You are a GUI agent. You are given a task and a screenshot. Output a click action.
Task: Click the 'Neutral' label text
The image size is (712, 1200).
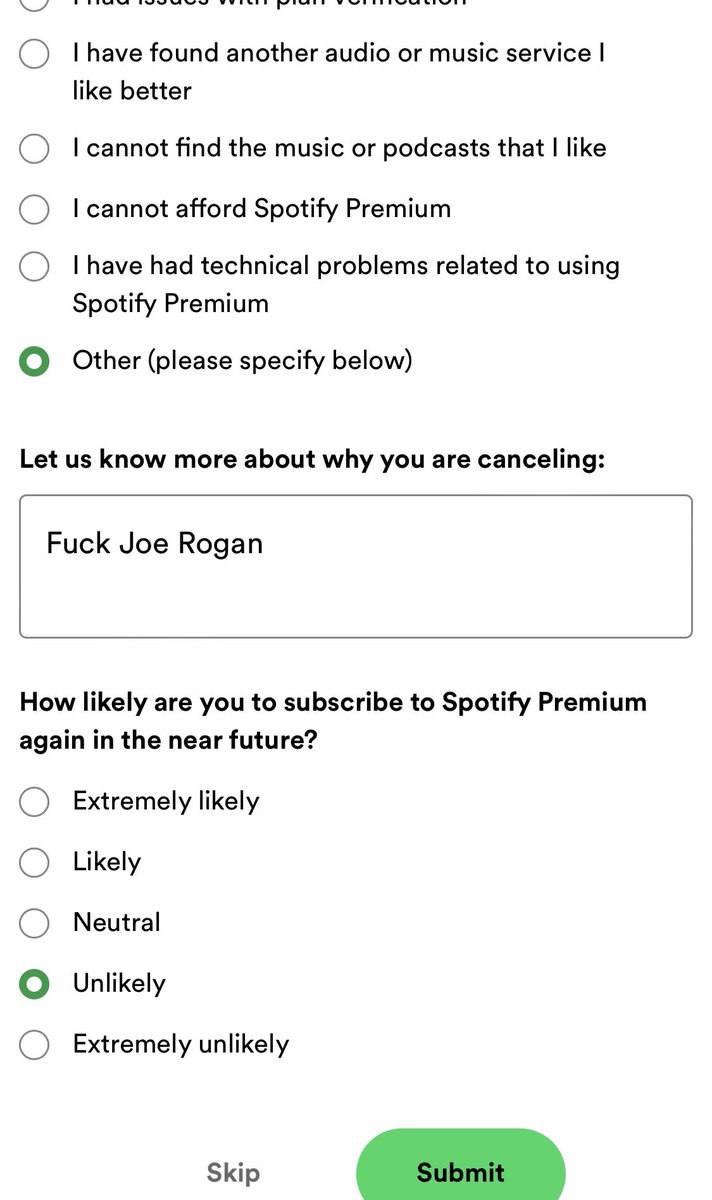[x=117, y=922]
